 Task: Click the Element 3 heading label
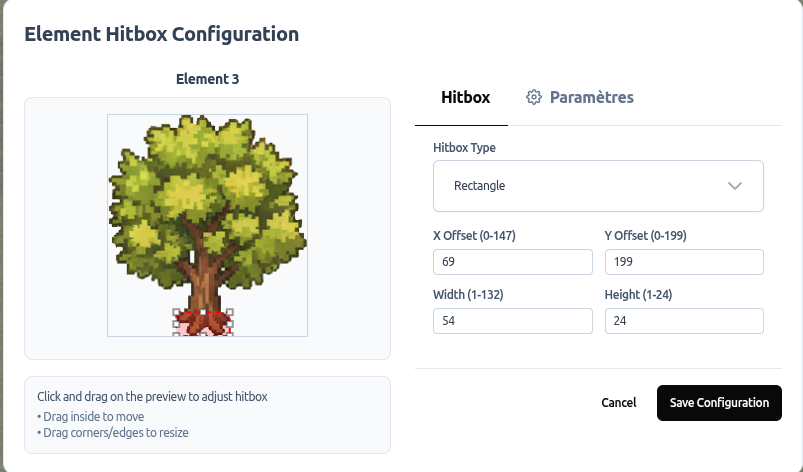(207, 79)
